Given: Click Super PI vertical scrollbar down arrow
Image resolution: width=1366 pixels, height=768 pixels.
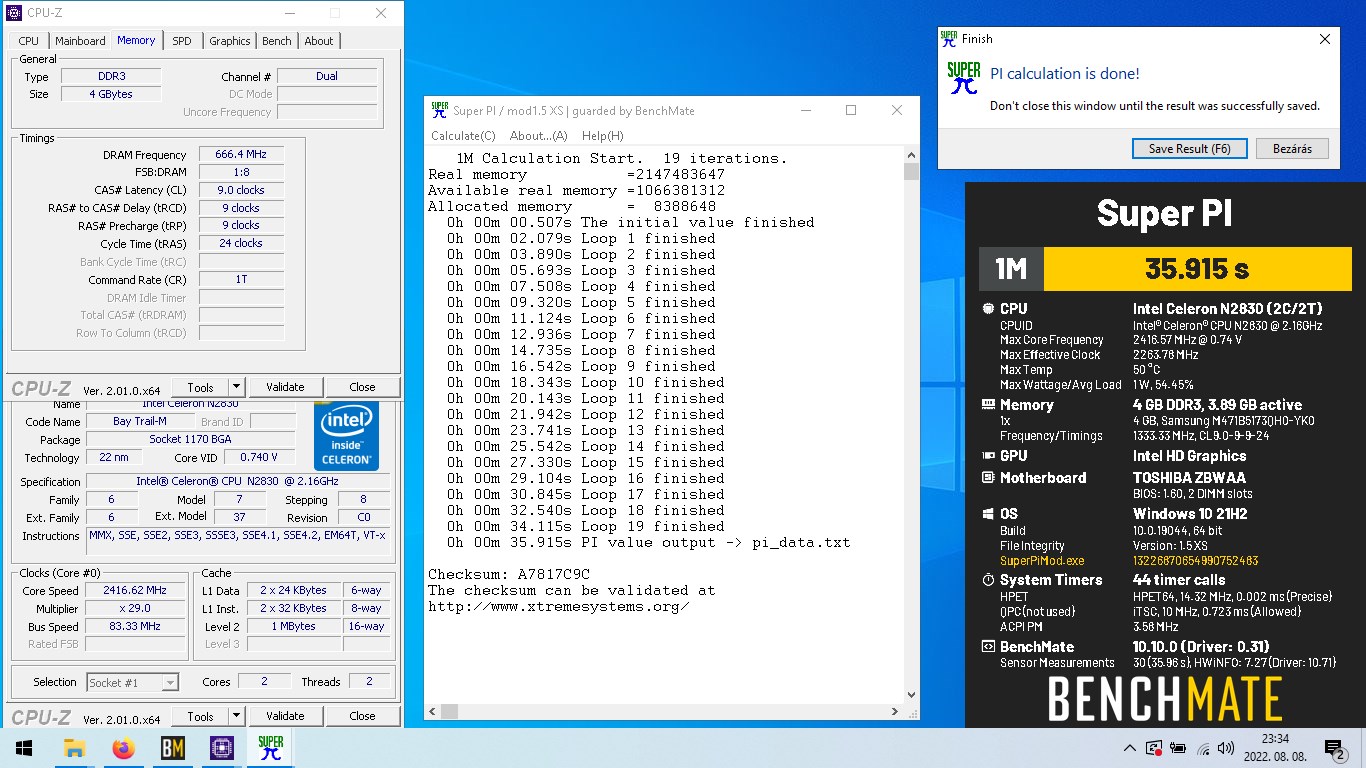Looking at the screenshot, I should (911, 695).
